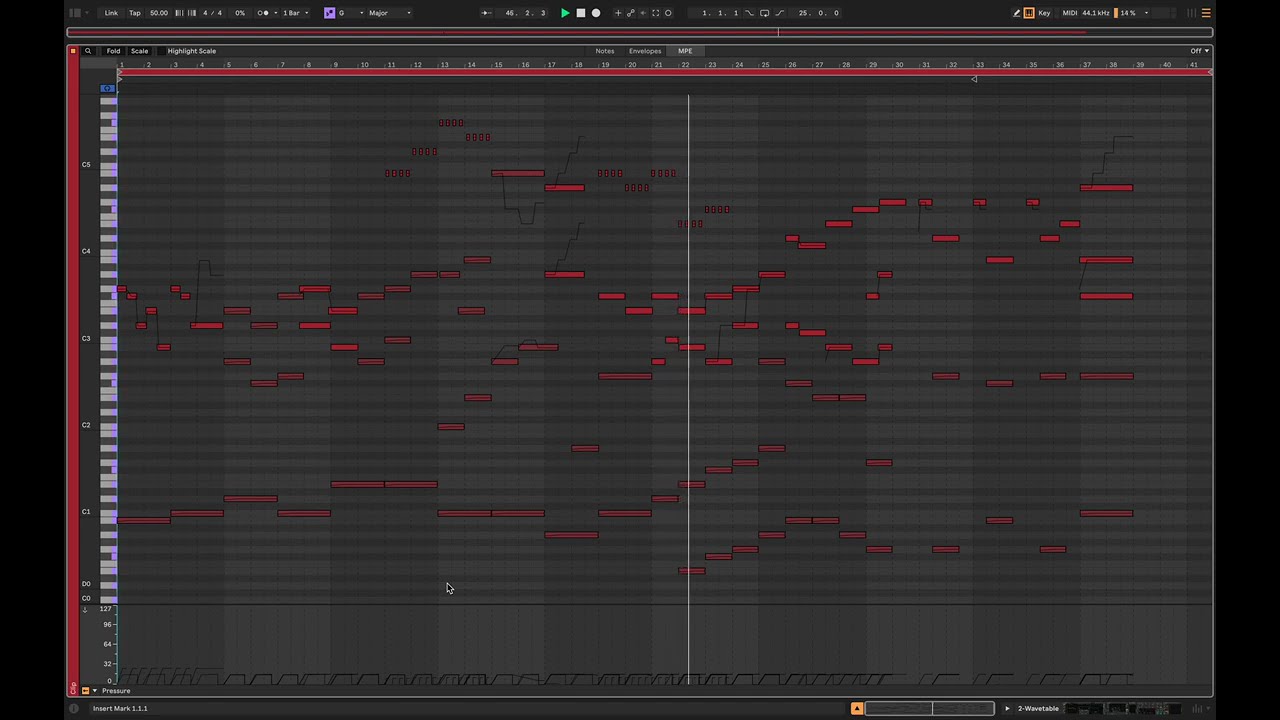1280x720 pixels.
Task: Click the magnifier zoom icon
Action: click(88, 51)
